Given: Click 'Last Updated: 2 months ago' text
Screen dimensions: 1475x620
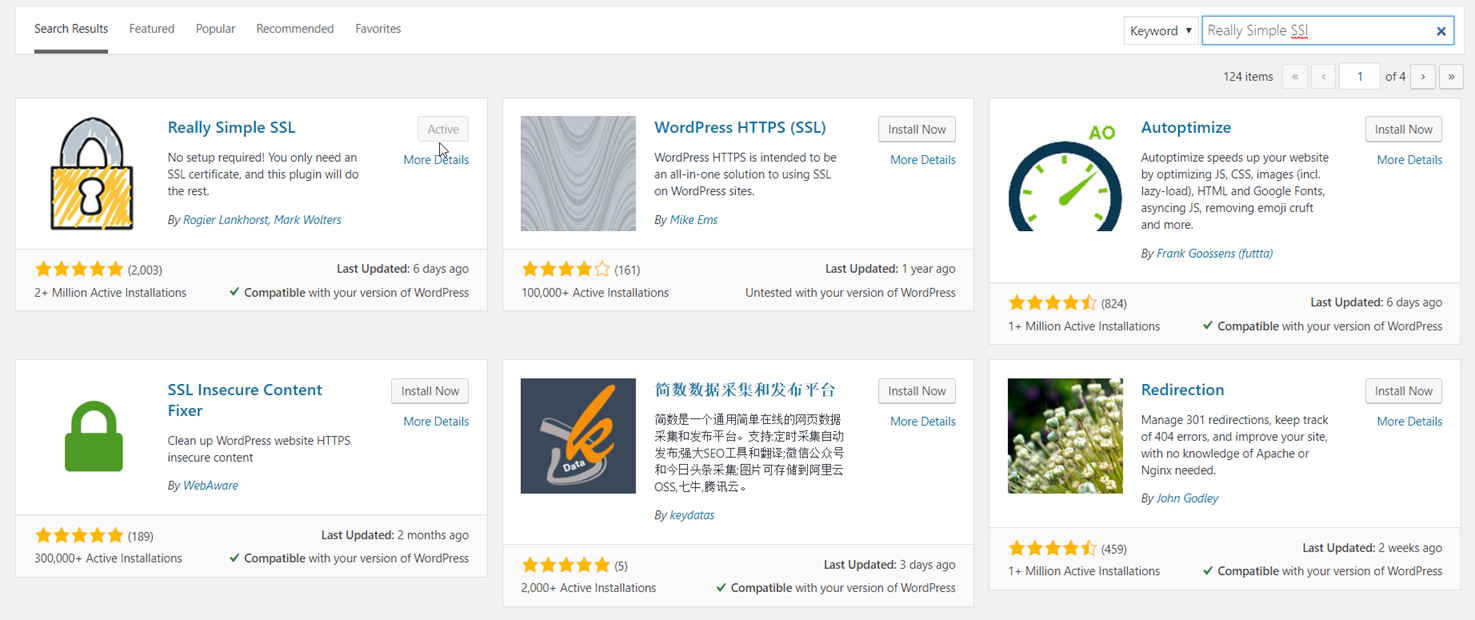Looking at the screenshot, I should click(395, 535).
